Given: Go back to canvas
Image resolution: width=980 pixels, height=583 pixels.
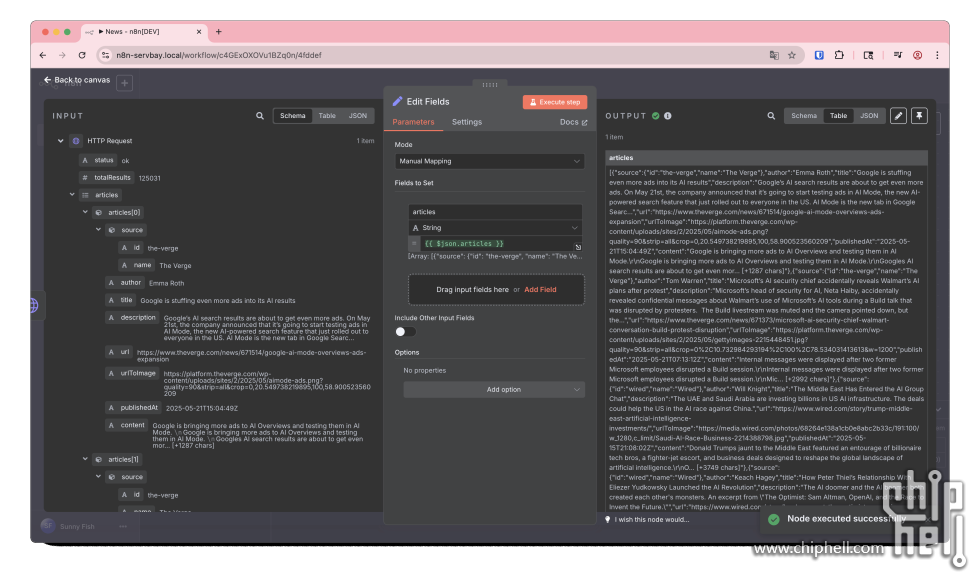Looking at the screenshot, I should (77, 80).
